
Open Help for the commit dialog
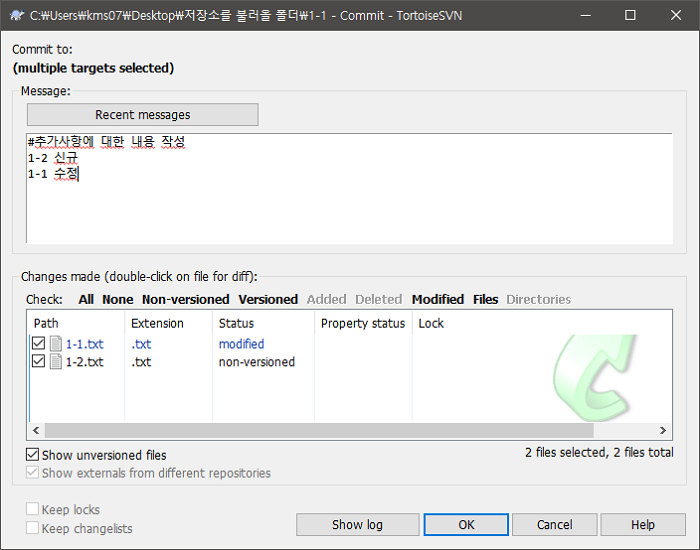(x=643, y=525)
